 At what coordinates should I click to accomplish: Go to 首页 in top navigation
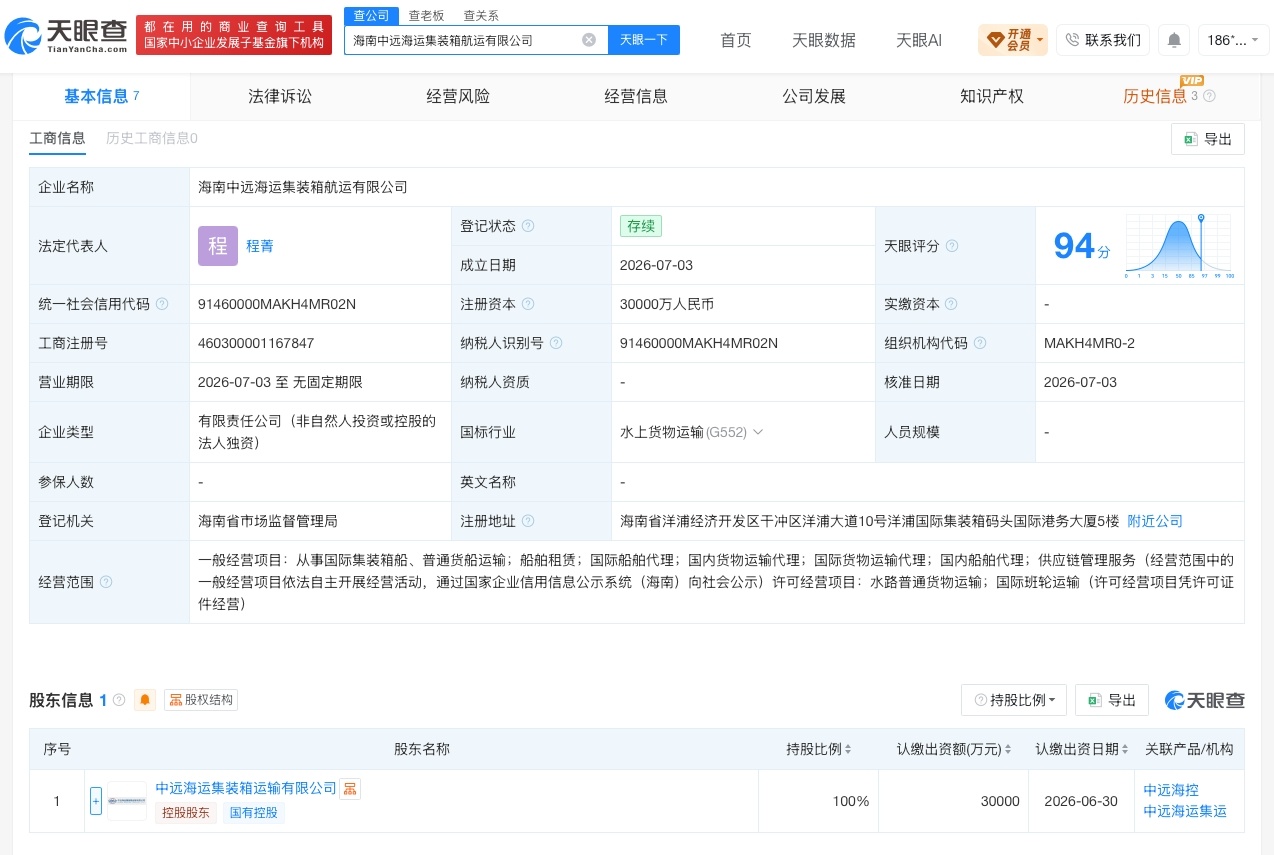click(x=736, y=40)
